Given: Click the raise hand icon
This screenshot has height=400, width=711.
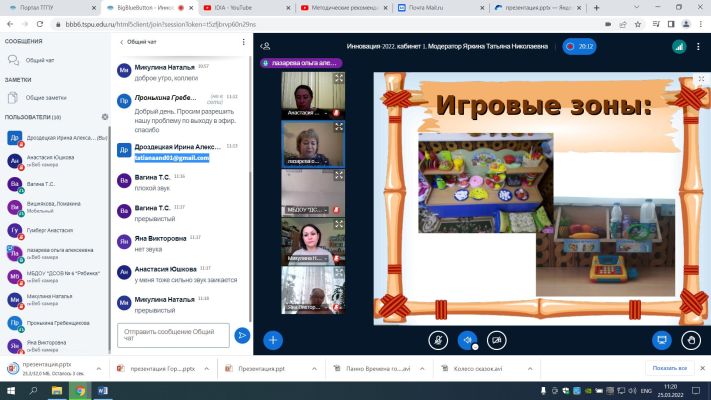Looking at the screenshot, I should tap(691, 340).
